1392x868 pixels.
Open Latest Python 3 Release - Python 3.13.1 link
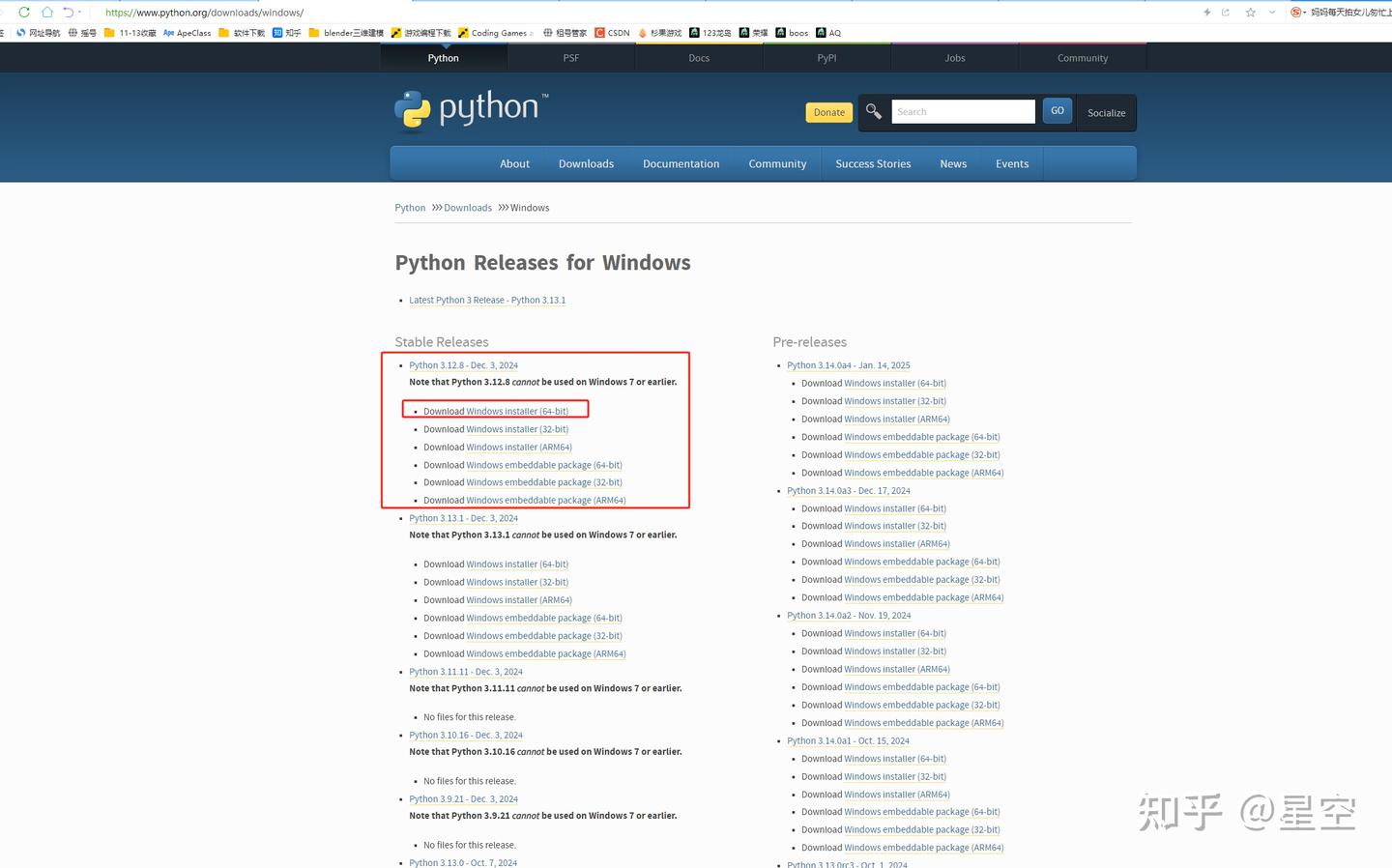[x=487, y=300]
